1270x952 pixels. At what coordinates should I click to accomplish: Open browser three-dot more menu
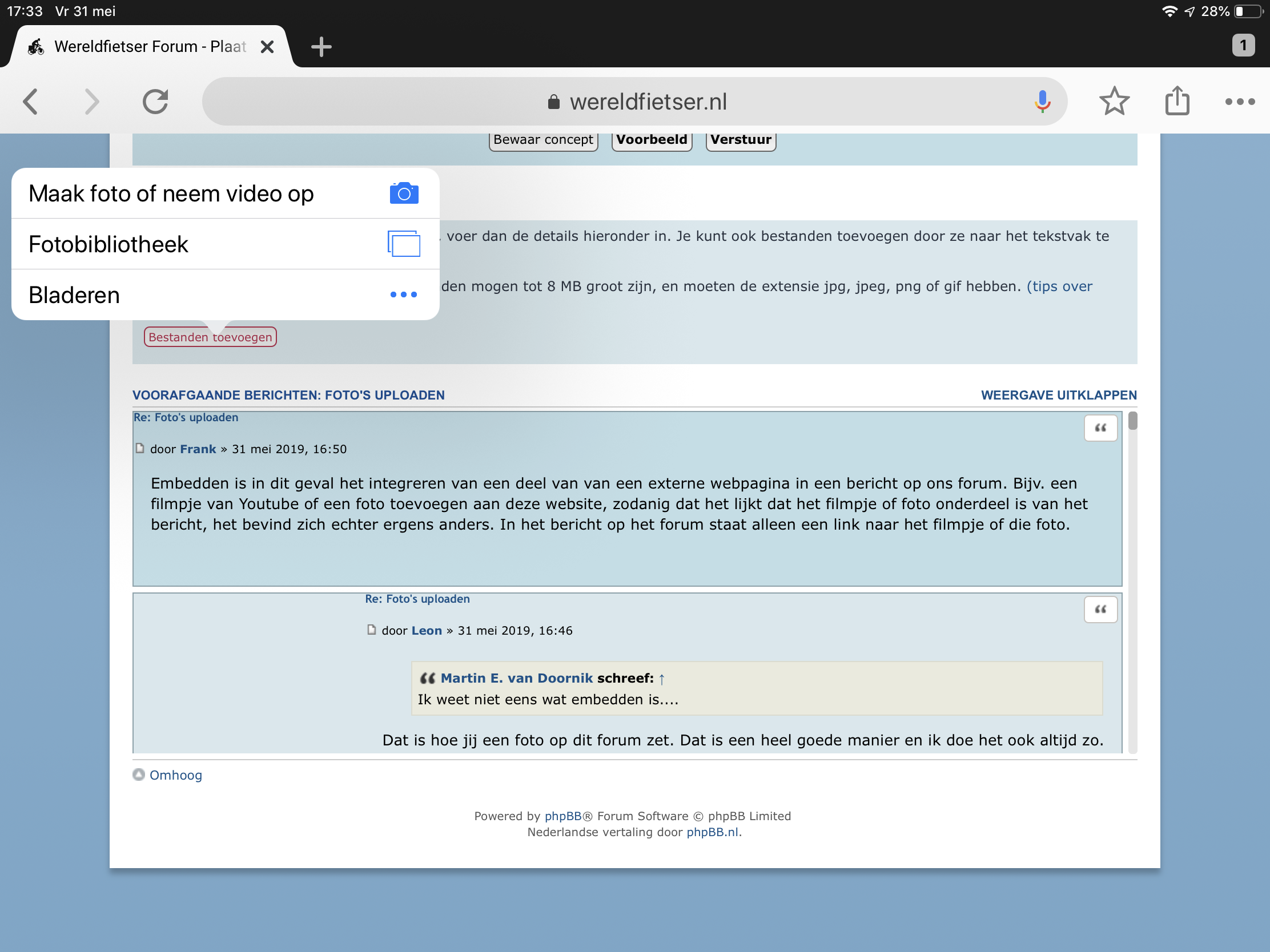click(x=1239, y=102)
